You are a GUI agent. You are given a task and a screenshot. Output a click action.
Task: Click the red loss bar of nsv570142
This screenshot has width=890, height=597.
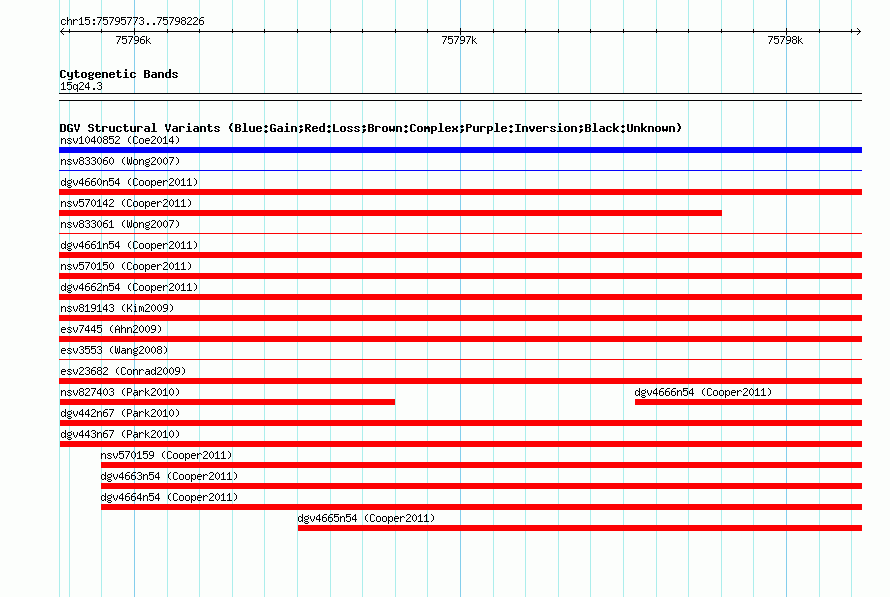click(x=391, y=213)
